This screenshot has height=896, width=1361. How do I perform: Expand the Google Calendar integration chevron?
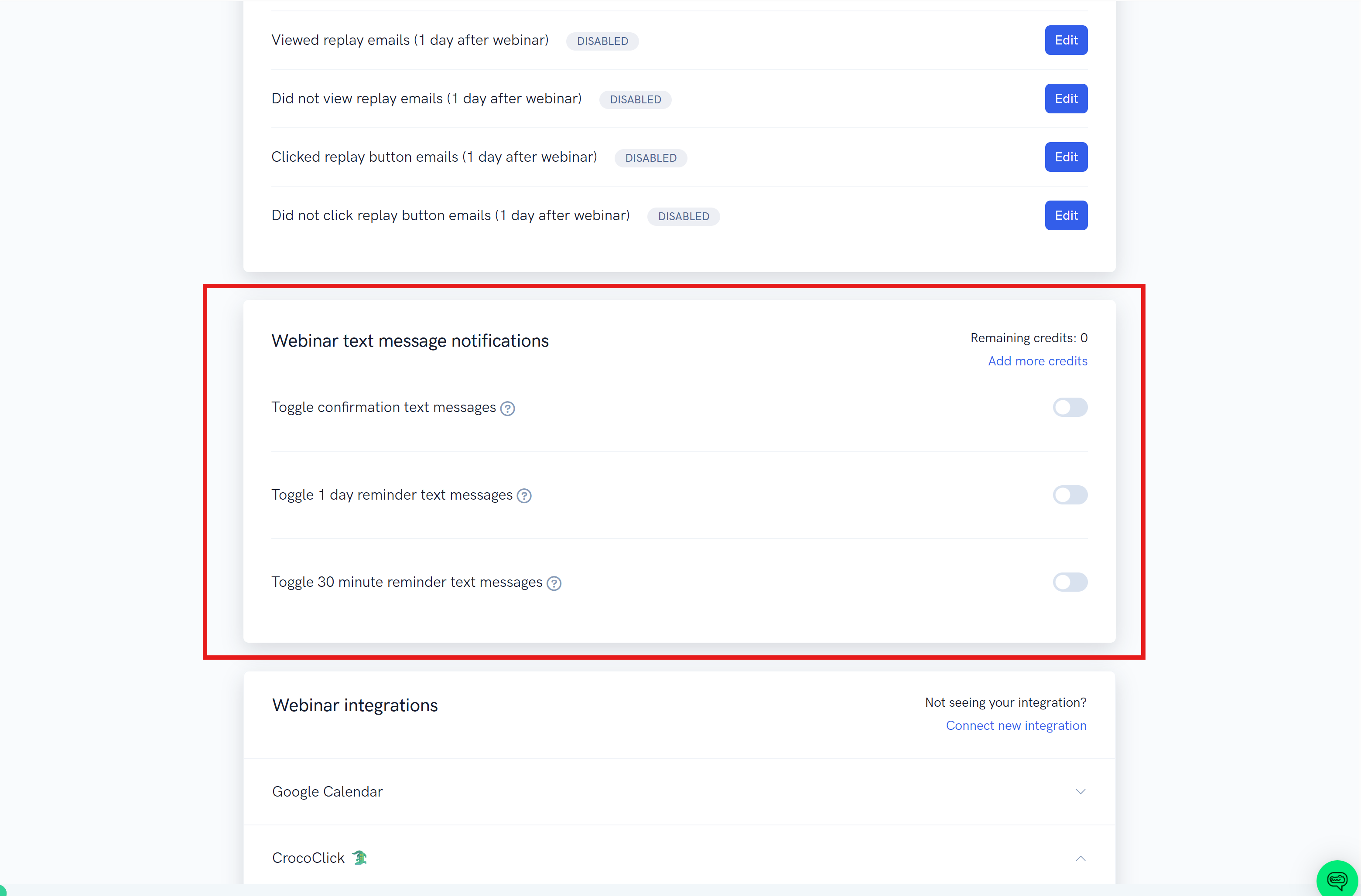click(x=1080, y=791)
